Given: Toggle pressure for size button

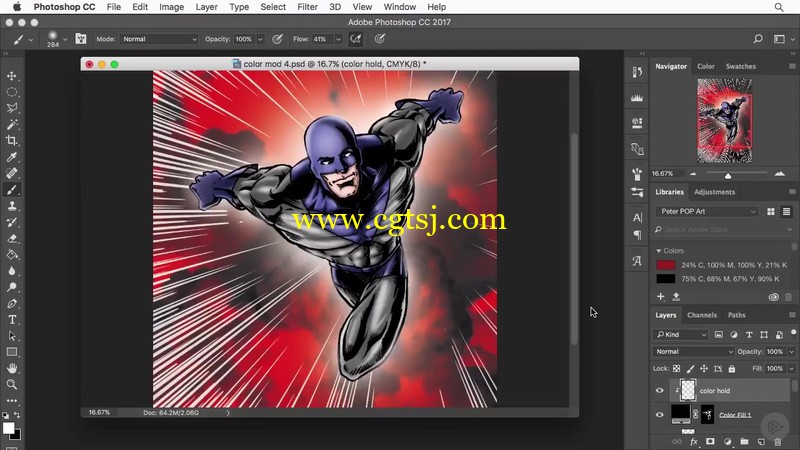Looking at the screenshot, I should pos(380,39).
